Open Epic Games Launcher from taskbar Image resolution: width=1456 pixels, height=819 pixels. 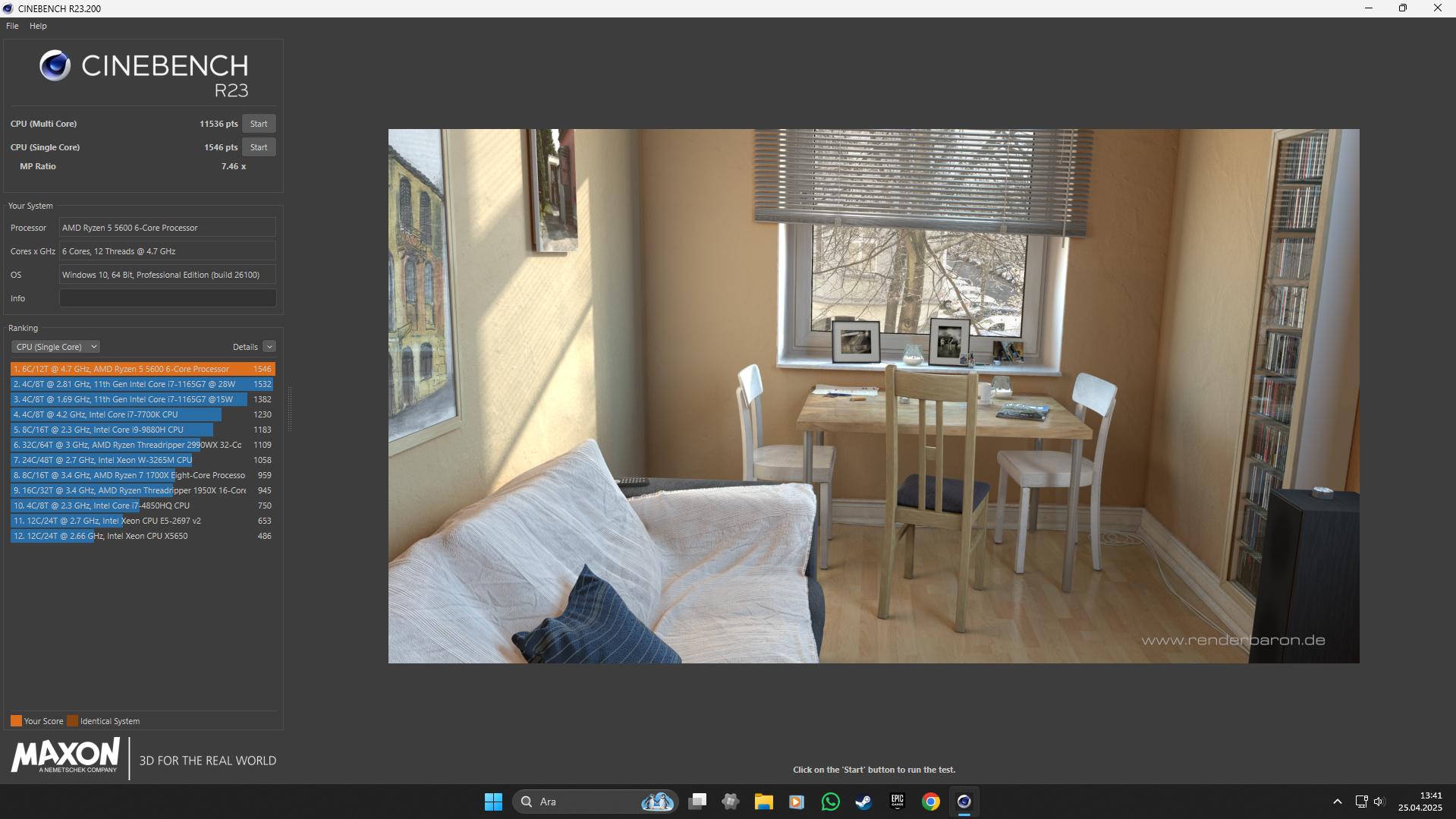coord(898,802)
